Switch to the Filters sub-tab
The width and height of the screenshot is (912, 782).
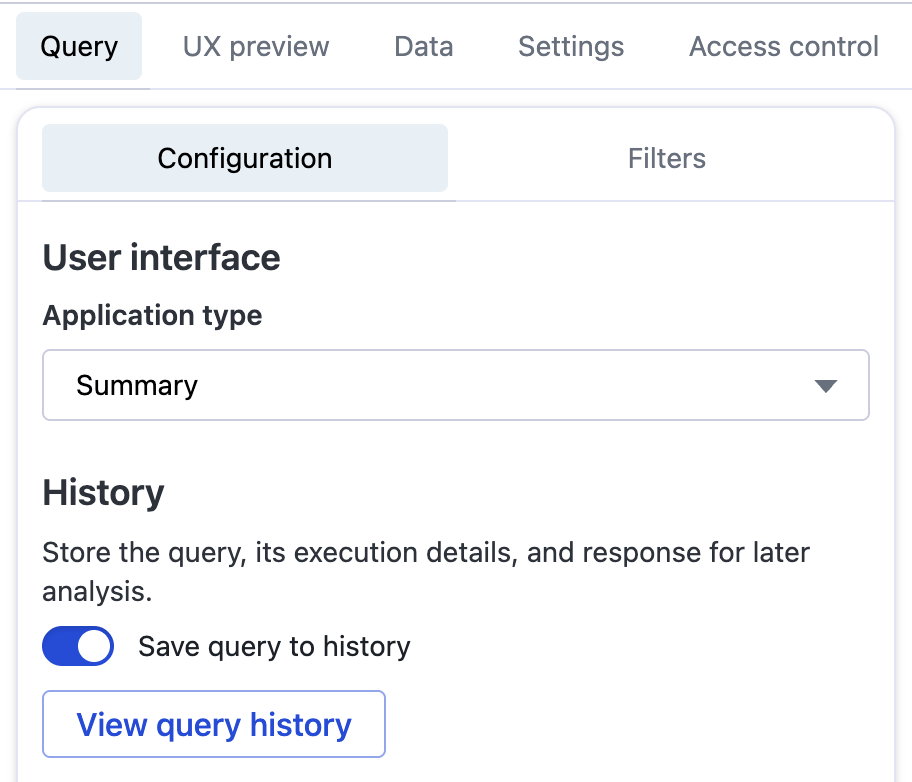pyautogui.click(x=667, y=158)
